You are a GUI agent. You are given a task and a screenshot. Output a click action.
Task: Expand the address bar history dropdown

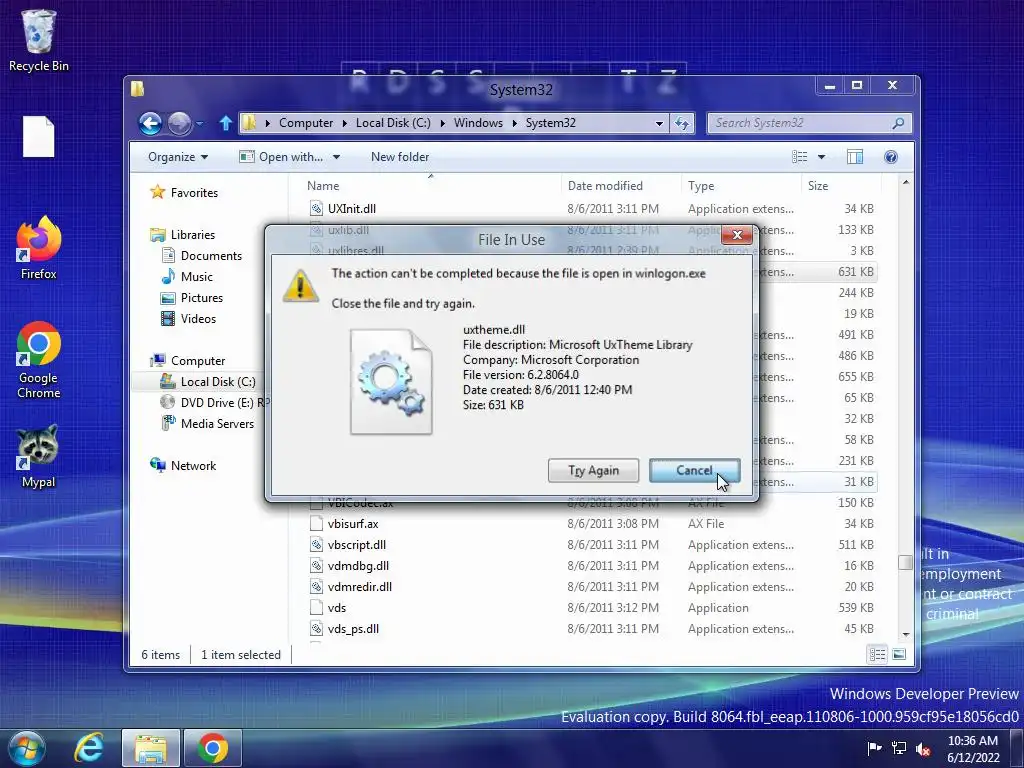[660, 123]
